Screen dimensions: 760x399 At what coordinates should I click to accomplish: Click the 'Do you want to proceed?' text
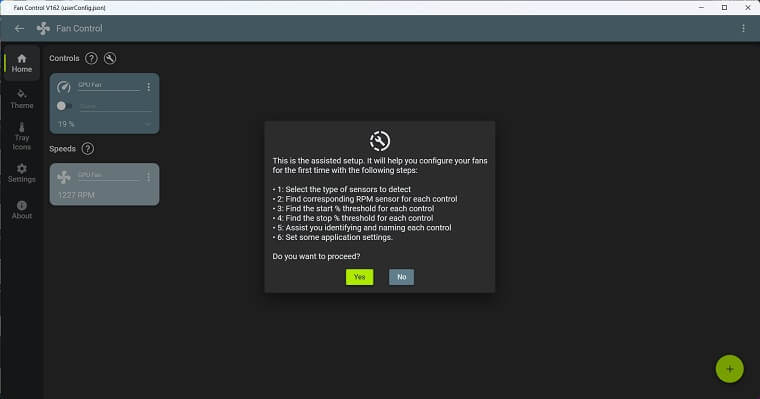click(316, 256)
